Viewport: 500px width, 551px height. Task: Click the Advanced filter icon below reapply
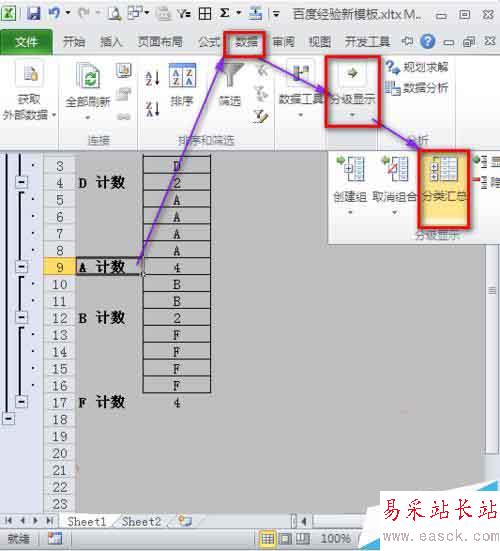262,116
